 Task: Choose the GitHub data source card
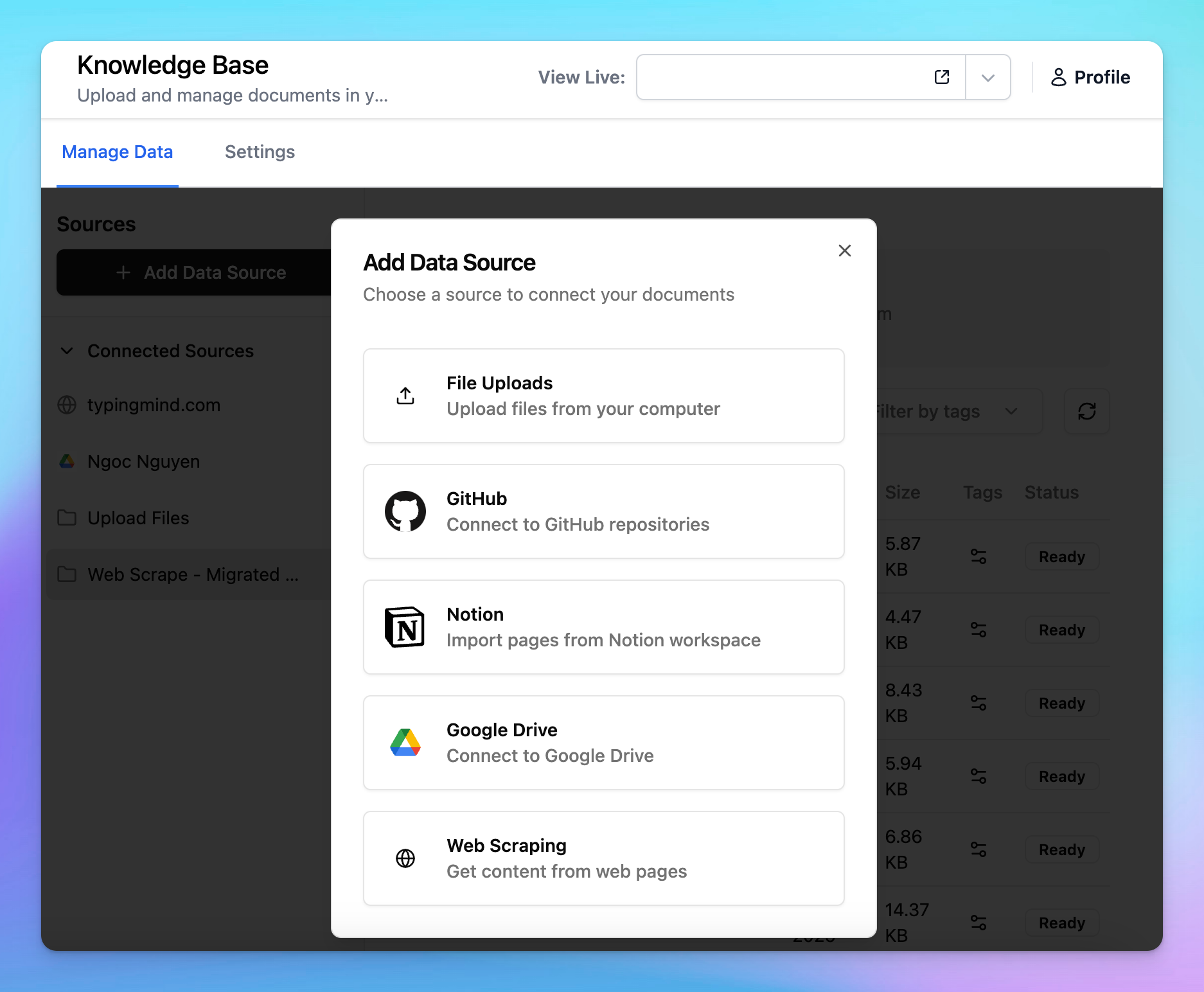pyautogui.click(x=603, y=511)
